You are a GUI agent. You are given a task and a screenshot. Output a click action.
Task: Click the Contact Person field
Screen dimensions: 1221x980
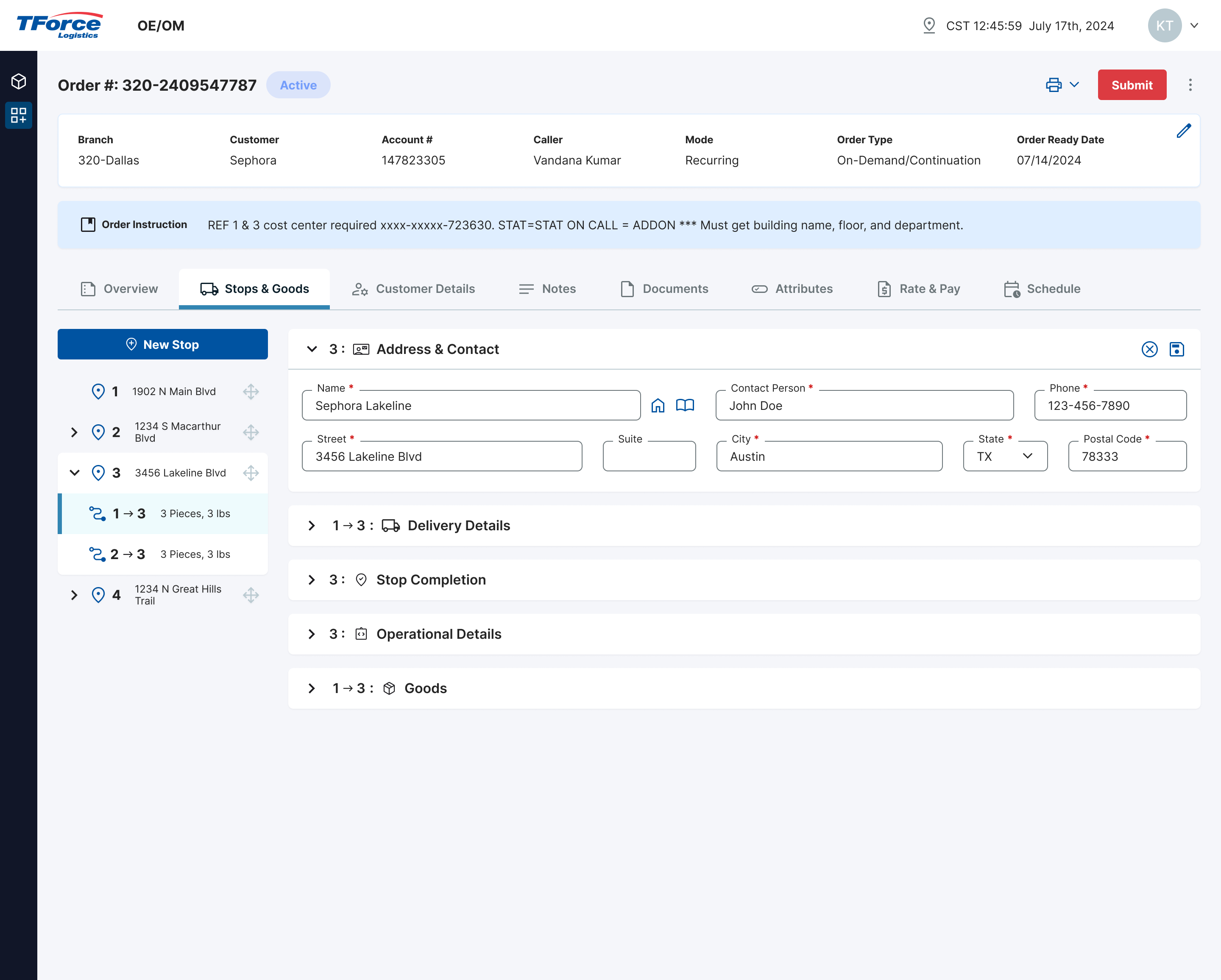pos(864,405)
